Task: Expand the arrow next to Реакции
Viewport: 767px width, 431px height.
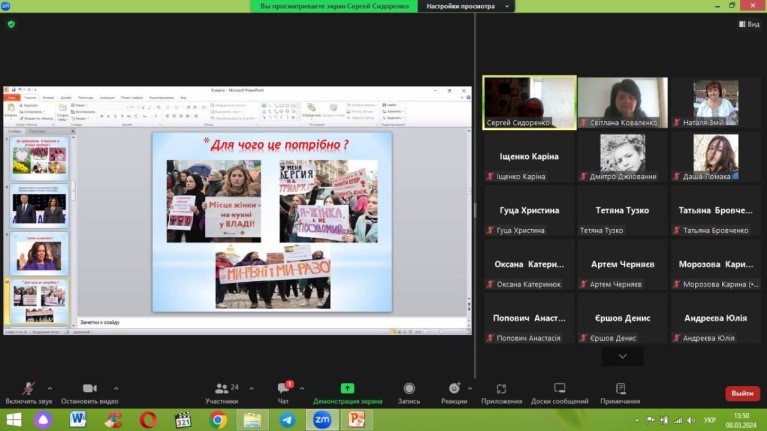Action: 470,388
